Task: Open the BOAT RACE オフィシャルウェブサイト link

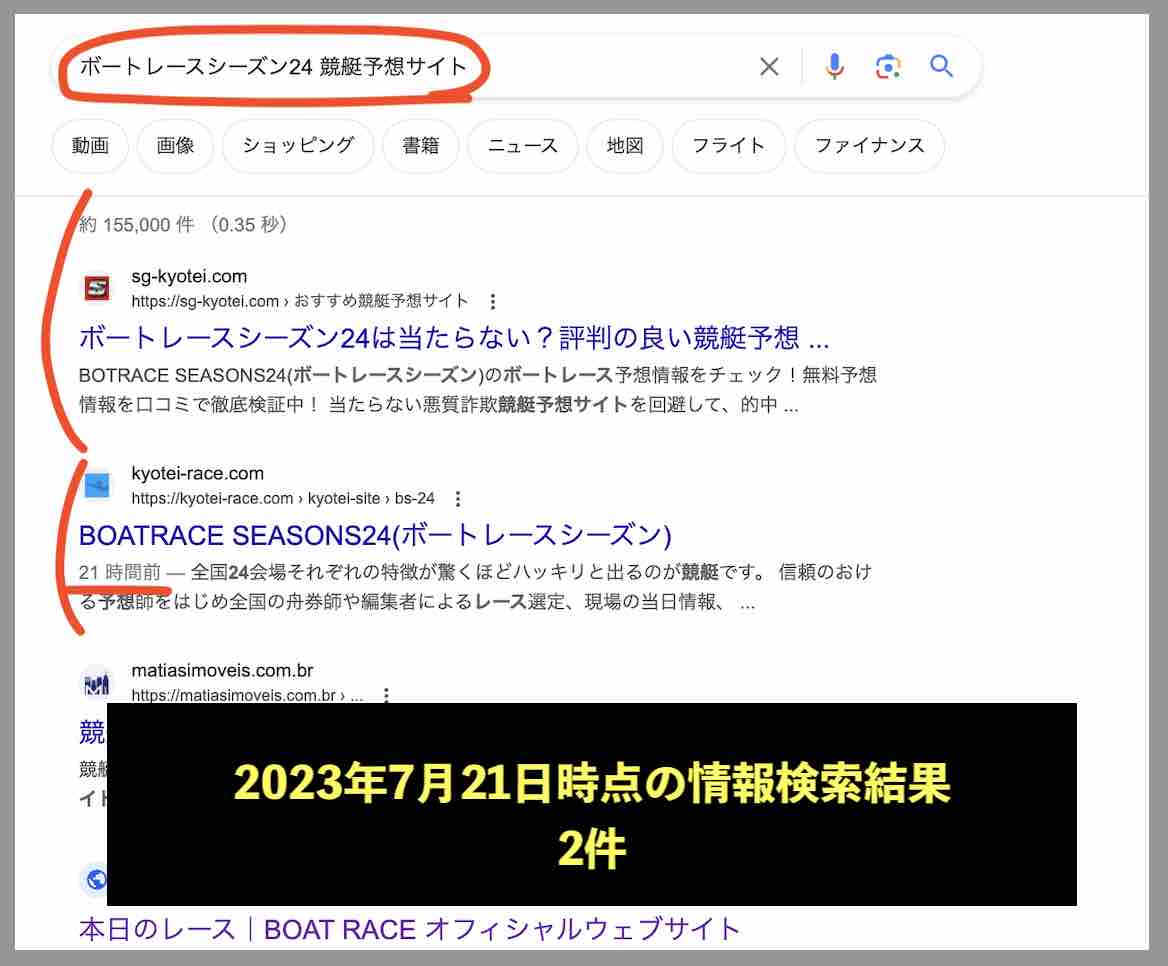Action: click(408, 929)
